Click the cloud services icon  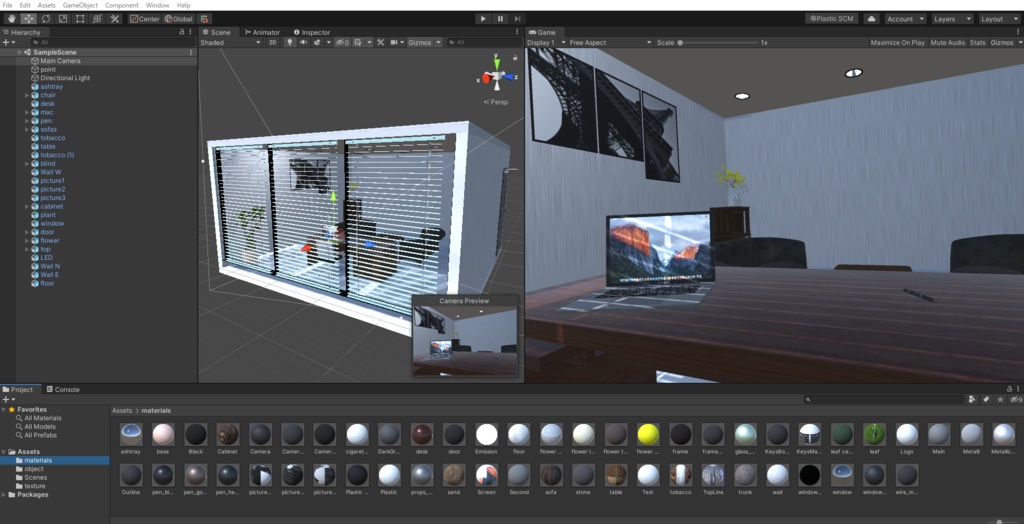871,19
